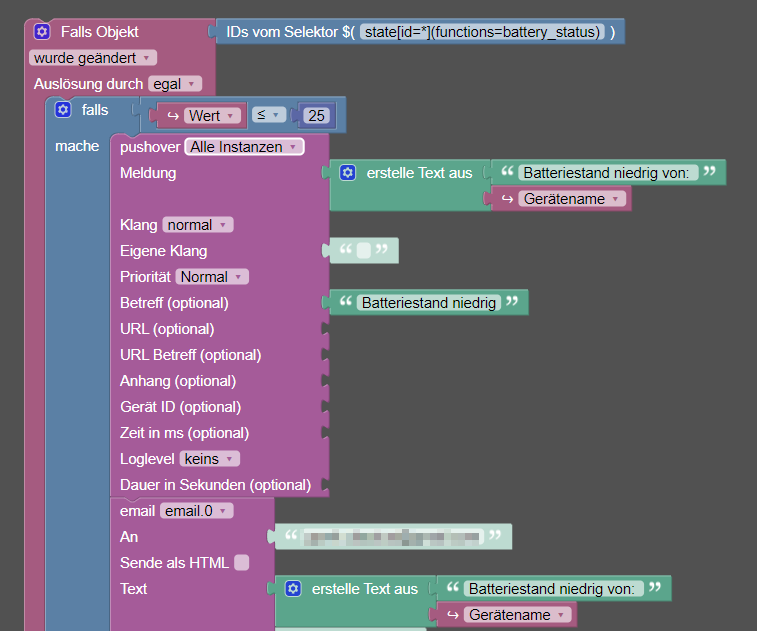Screen dimensions: 757x631
Task: Click the 'URL (optional)' label
Action: coord(167,329)
